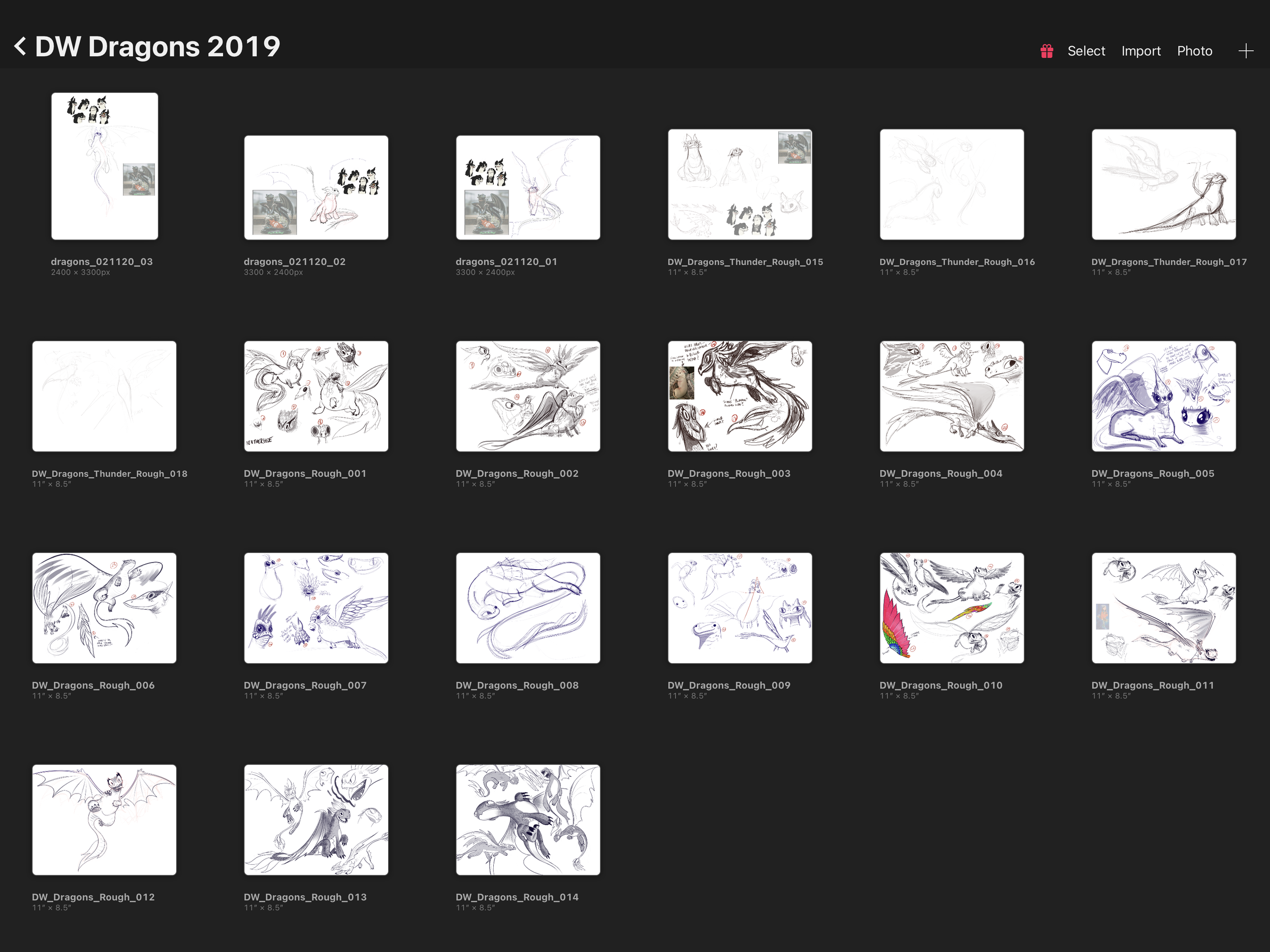
Task: Open dragons_021120_01 artwork thumbnail
Action: 528,187
